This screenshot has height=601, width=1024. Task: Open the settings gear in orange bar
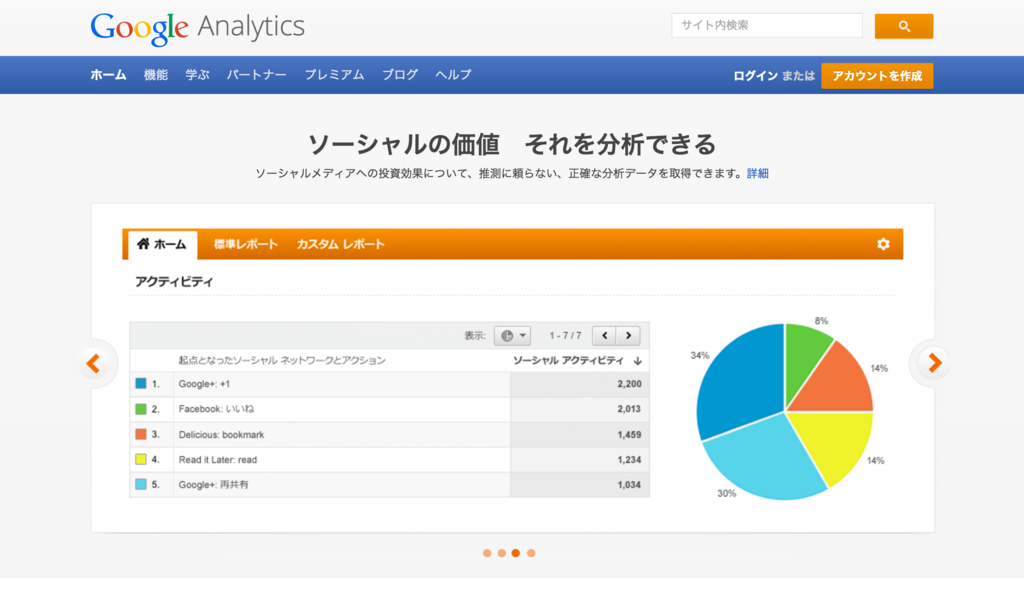[883, 244]
